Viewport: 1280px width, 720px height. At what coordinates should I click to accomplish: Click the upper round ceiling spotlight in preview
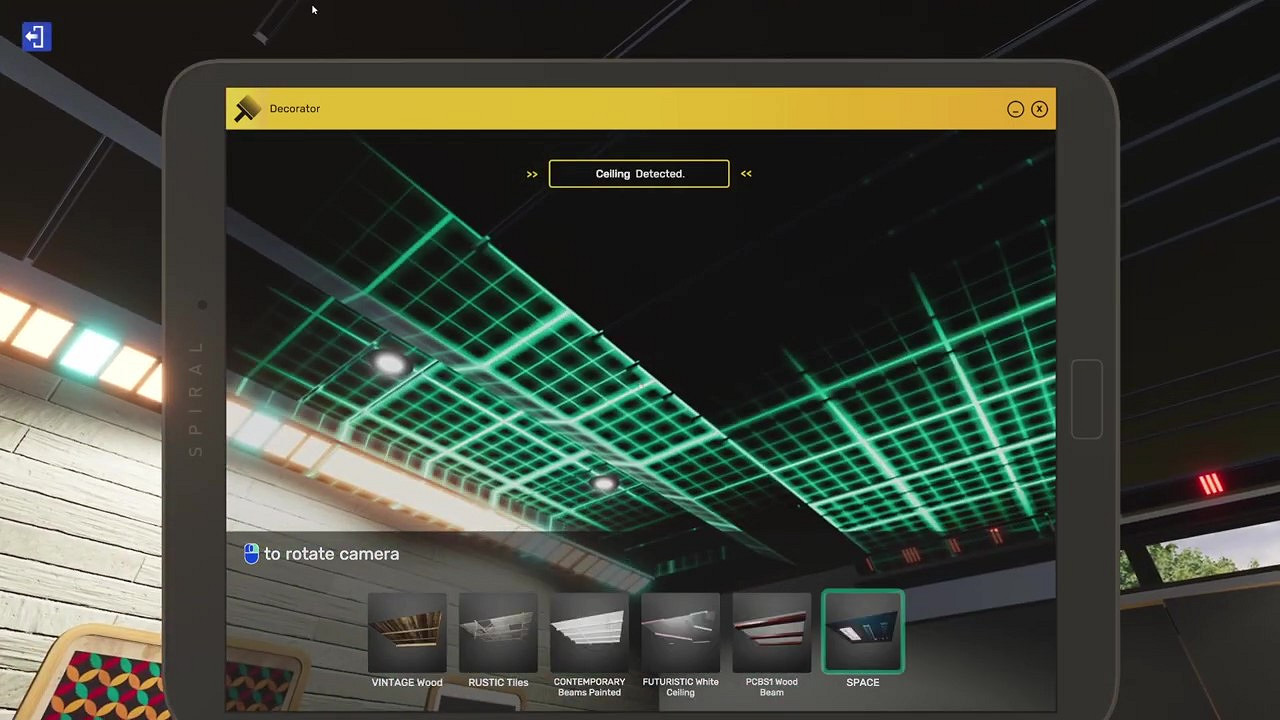(389, 364)
